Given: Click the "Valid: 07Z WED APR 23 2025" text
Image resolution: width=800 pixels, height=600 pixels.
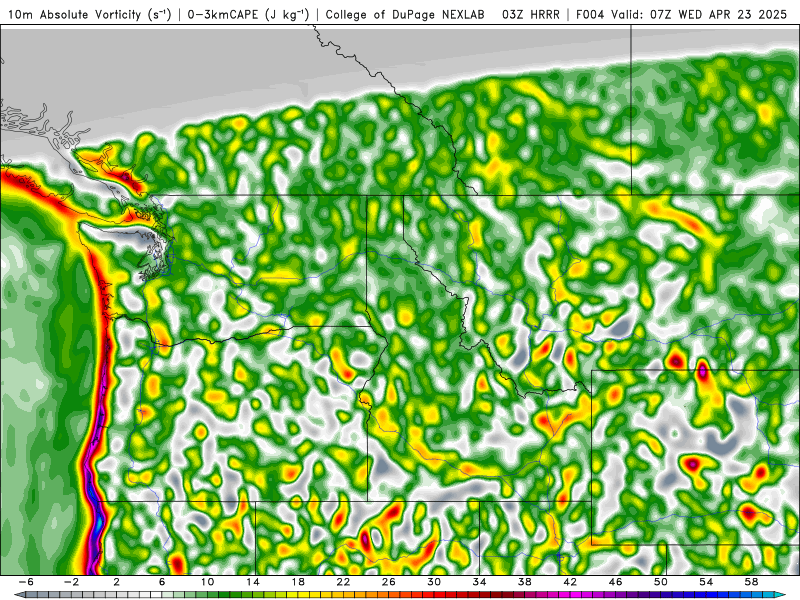Looking at the screenshot, I should tap(699, 14).
